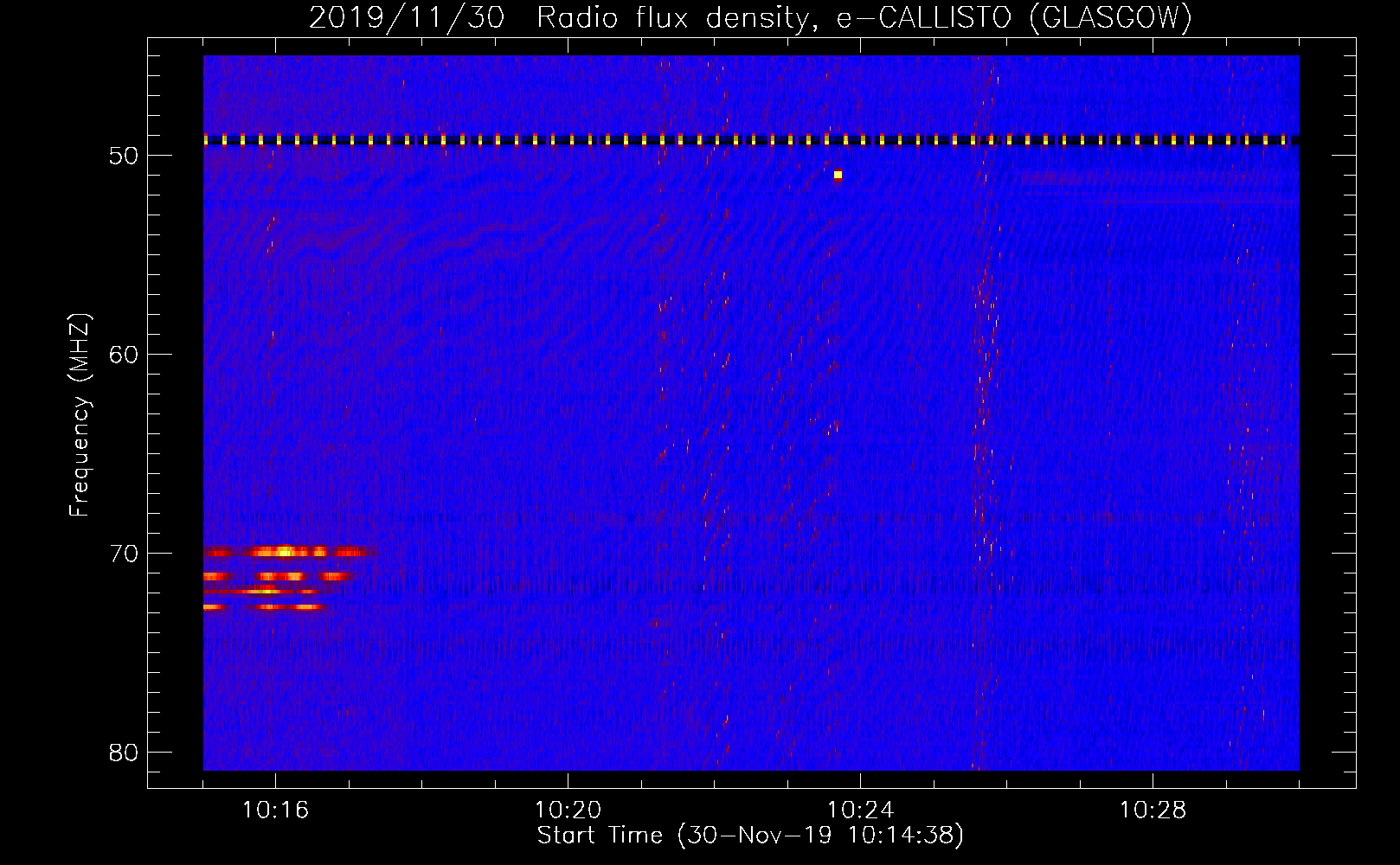Screen dimensions: 1400x865
Task: Click the 10:16 time tick label
Action: point(275,811)
